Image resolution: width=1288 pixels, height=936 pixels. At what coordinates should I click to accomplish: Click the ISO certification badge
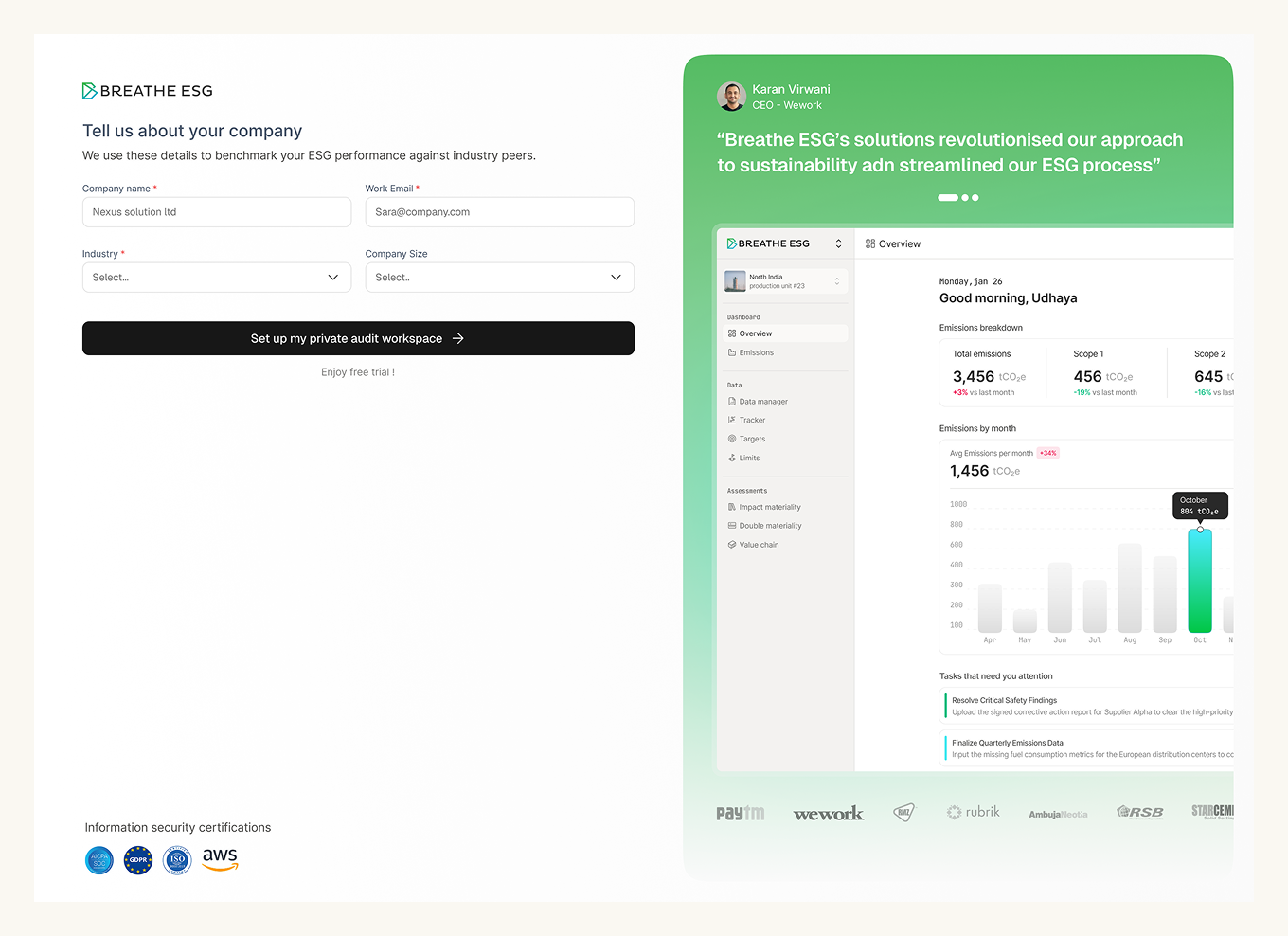[x=177, y=860]
